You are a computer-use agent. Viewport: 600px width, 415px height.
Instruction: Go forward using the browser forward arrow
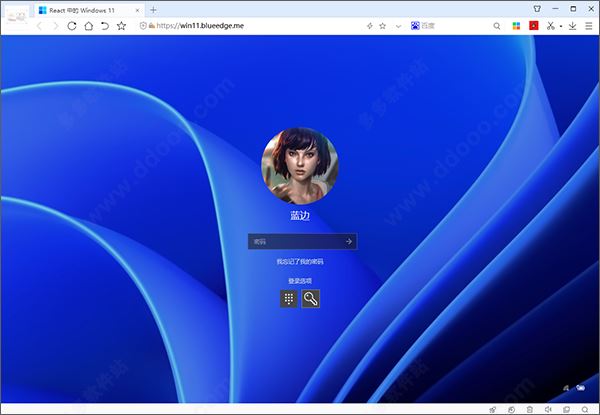pyautogui.click(x=55, y=26)
